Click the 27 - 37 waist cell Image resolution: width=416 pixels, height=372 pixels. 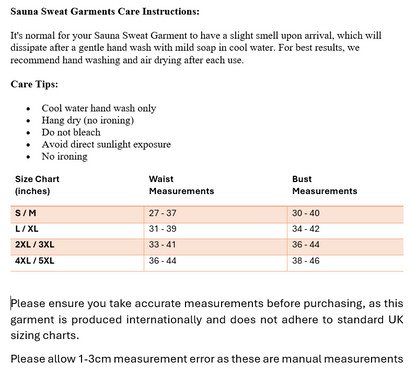coord(163,213)
